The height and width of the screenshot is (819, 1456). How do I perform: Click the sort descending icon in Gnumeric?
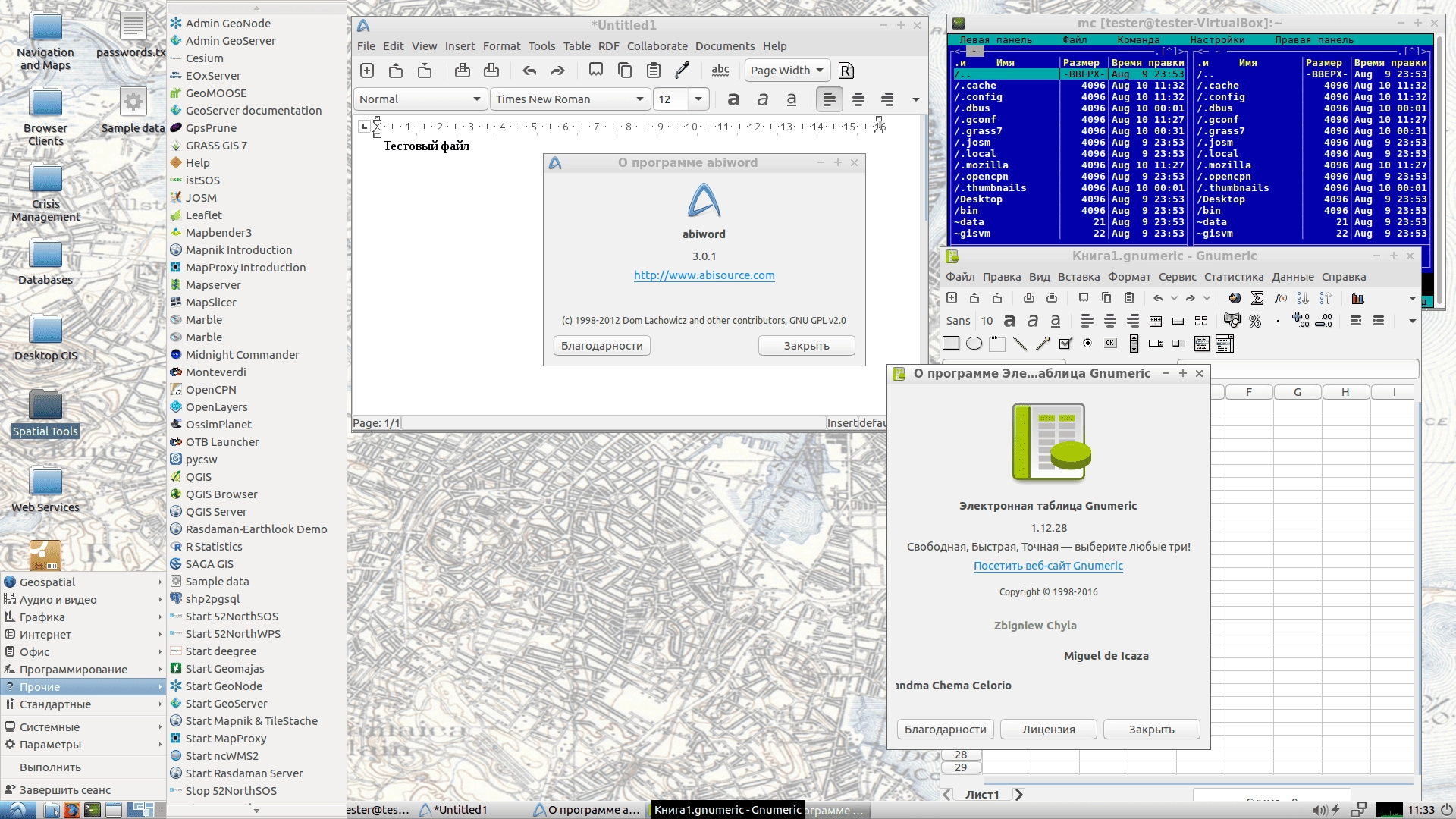coord(1326,298)
